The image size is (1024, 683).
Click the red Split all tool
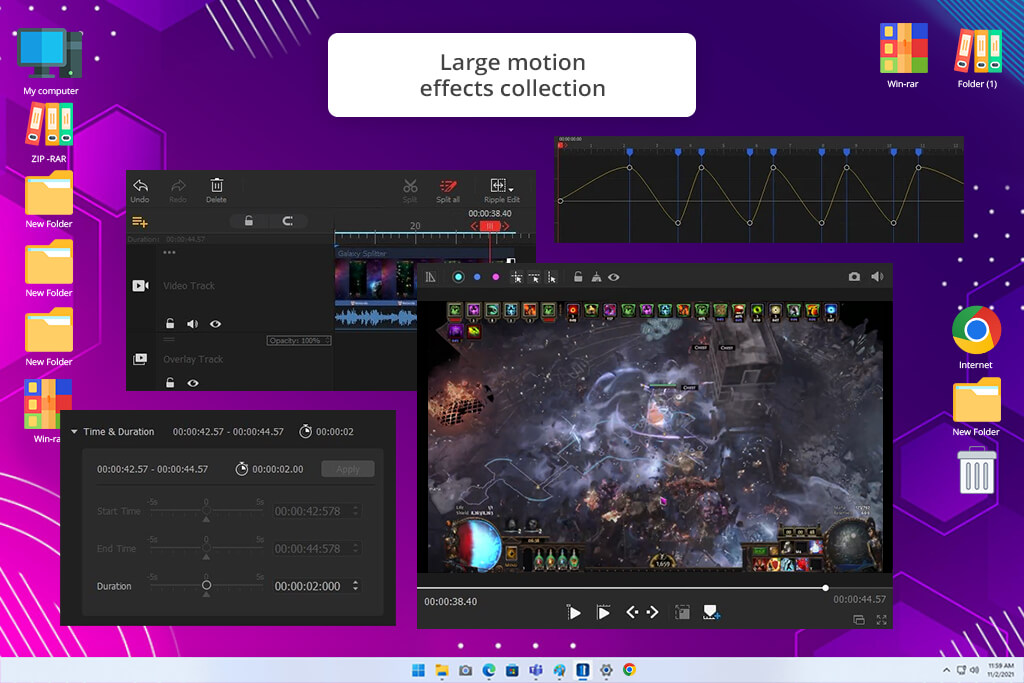448,191
